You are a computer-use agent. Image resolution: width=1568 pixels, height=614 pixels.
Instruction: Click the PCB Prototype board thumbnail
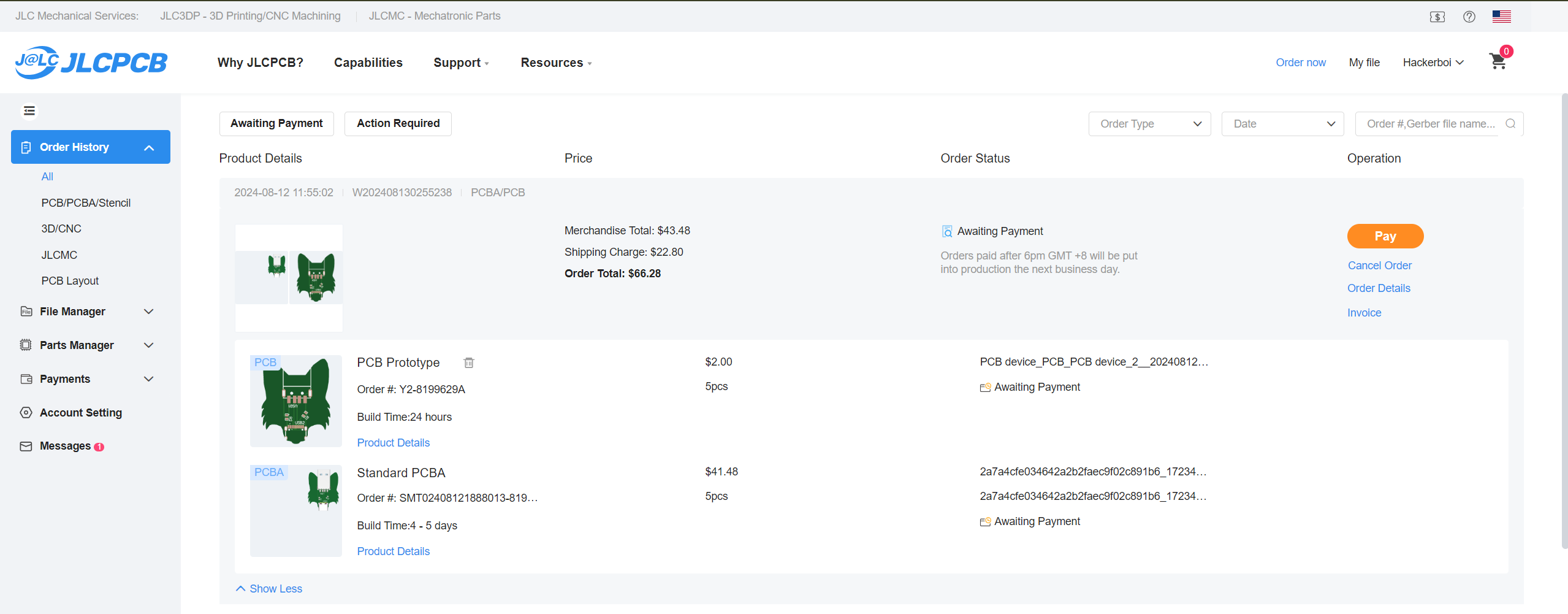296,401
